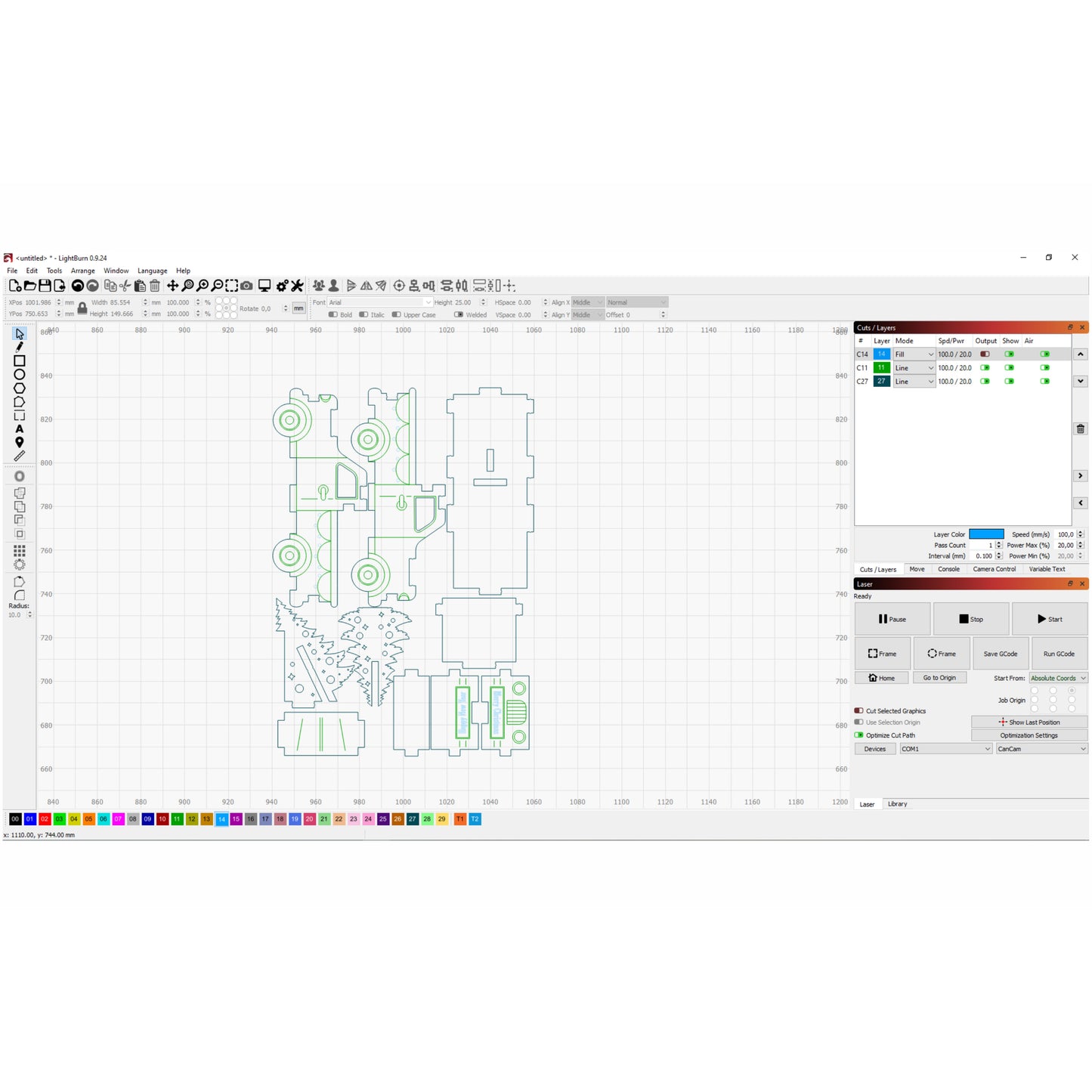Click the Optimization Settings button
1092x1092 pixels.
point(1029,735)
